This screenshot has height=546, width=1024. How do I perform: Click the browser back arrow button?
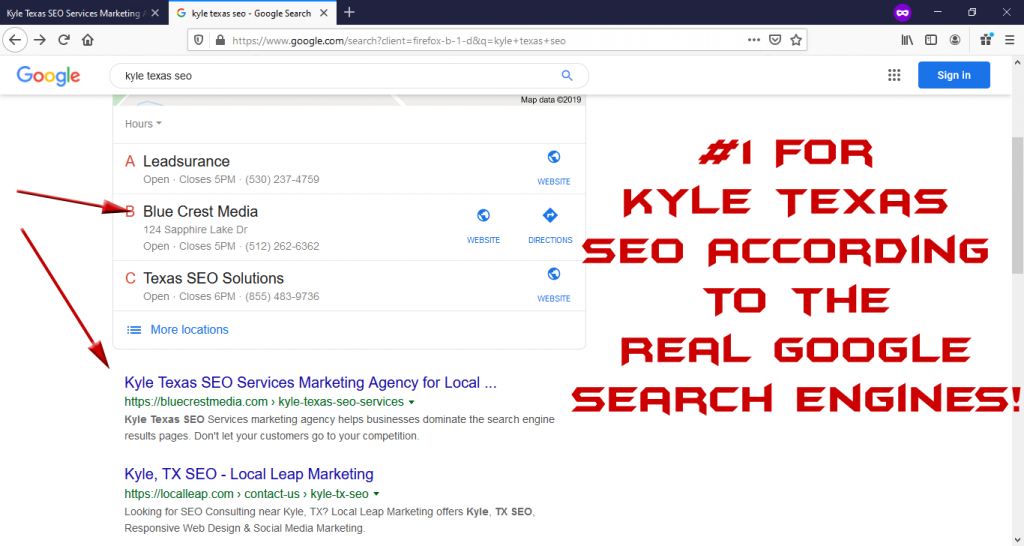(15, 40)
